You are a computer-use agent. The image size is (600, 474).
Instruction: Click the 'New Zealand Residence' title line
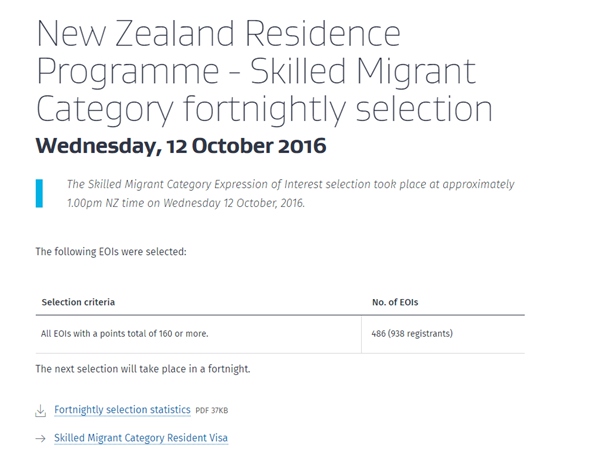click(217, 36)
